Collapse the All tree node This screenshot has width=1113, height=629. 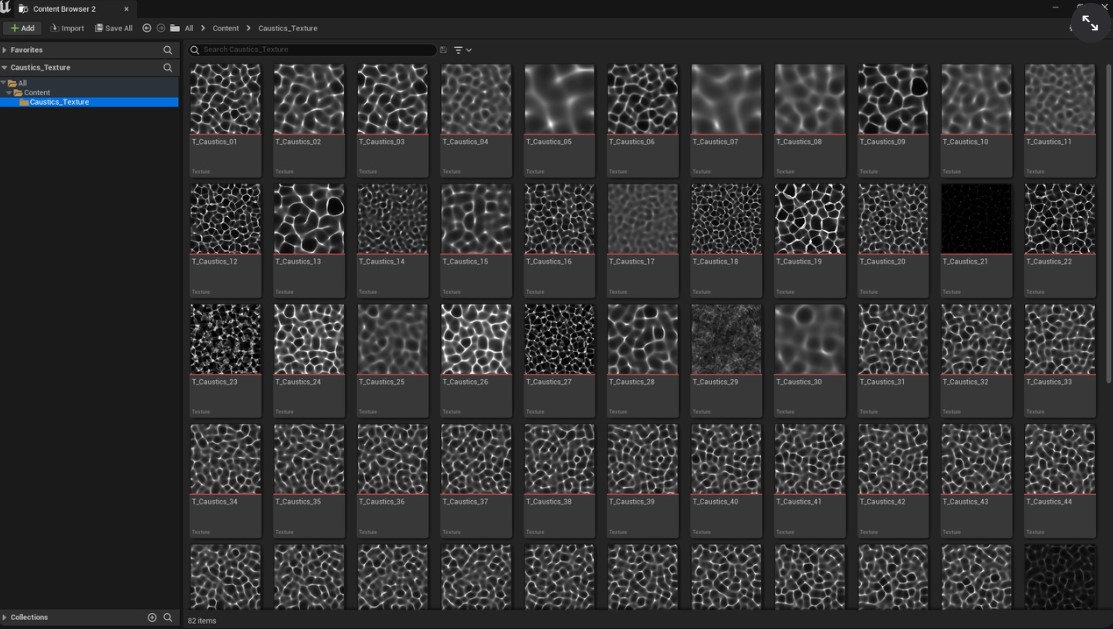(x=4, y=83)
